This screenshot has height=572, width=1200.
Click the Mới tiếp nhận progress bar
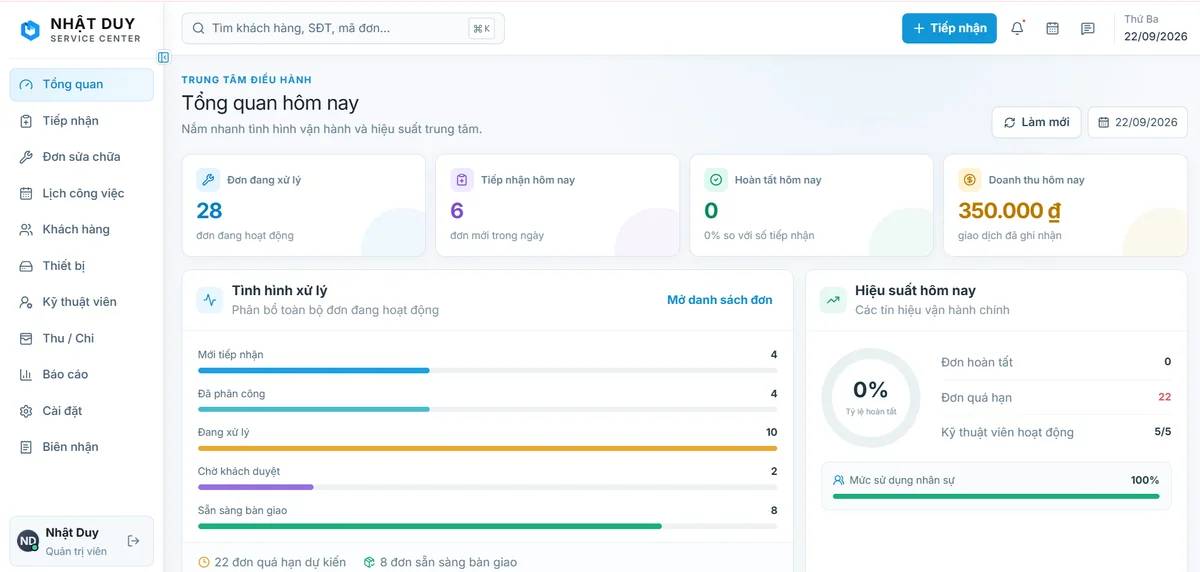click(x=488, y=370)
